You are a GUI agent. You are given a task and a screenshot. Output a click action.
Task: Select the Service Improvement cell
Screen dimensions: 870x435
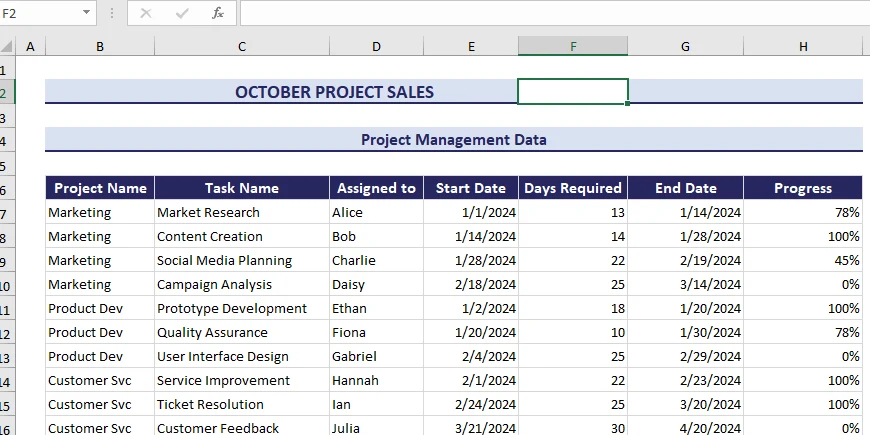(242, 380)
